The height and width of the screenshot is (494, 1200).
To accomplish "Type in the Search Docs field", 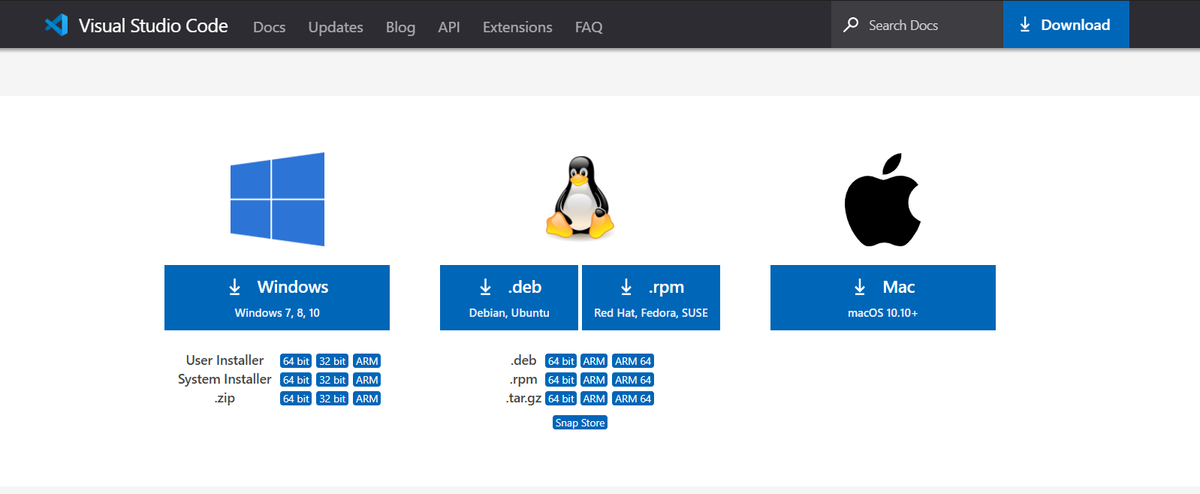I will coord(920,25).
